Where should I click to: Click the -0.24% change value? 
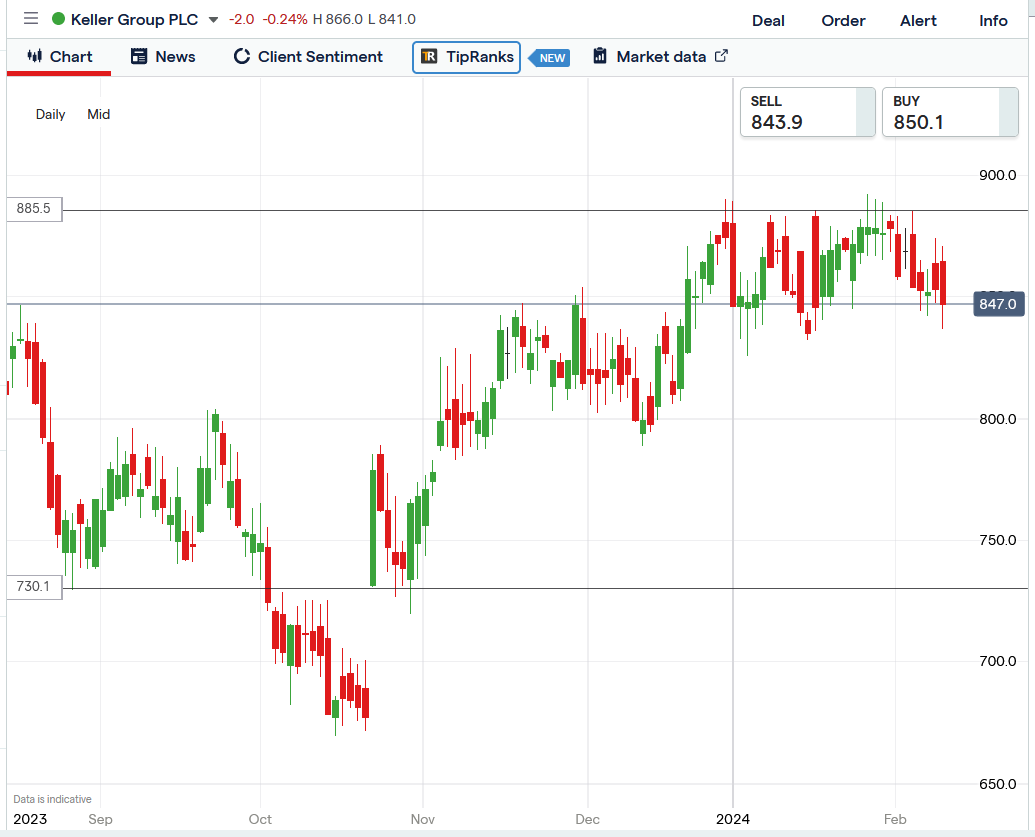[285, 19]
